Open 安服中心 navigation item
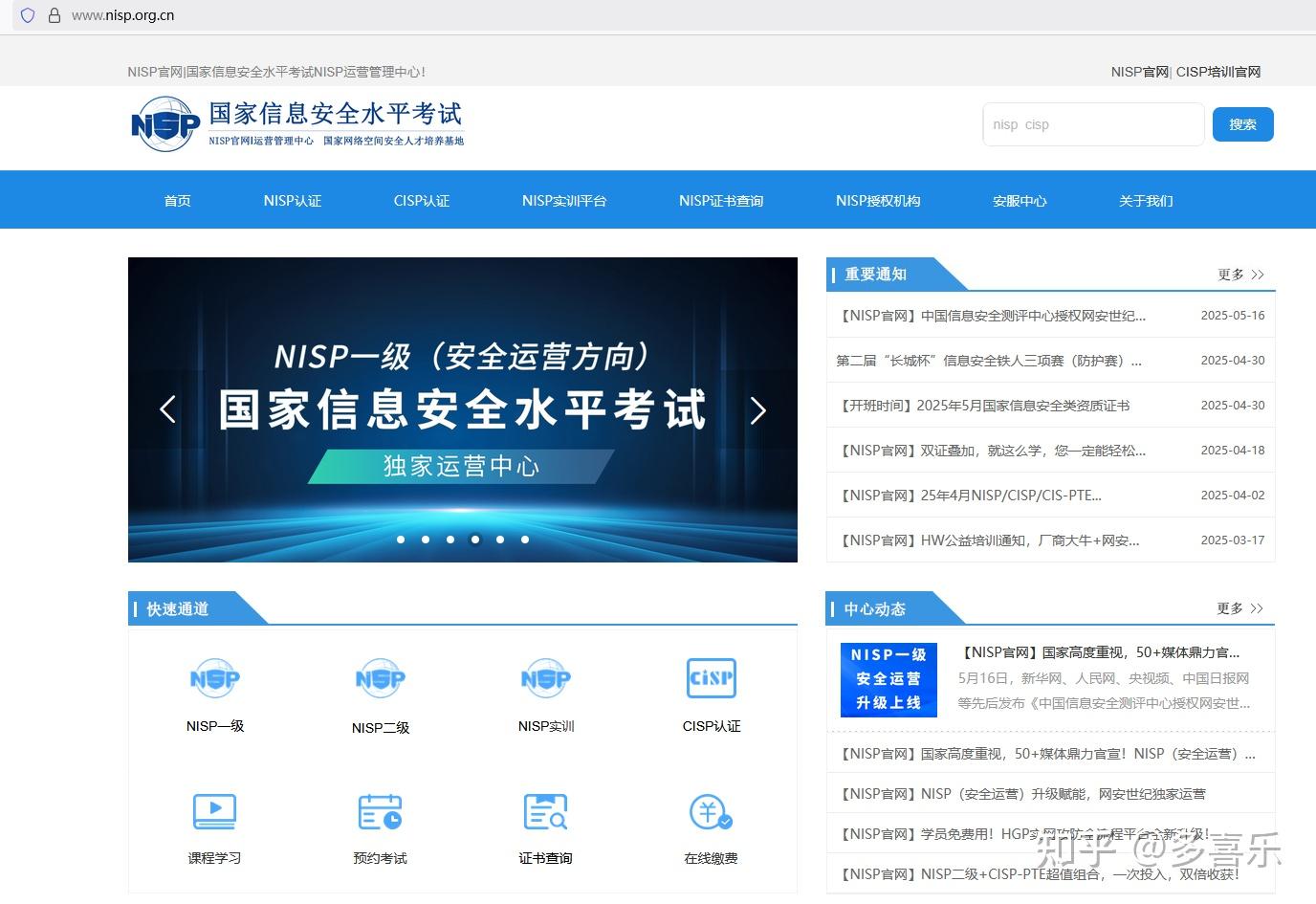 point(1020,201)
